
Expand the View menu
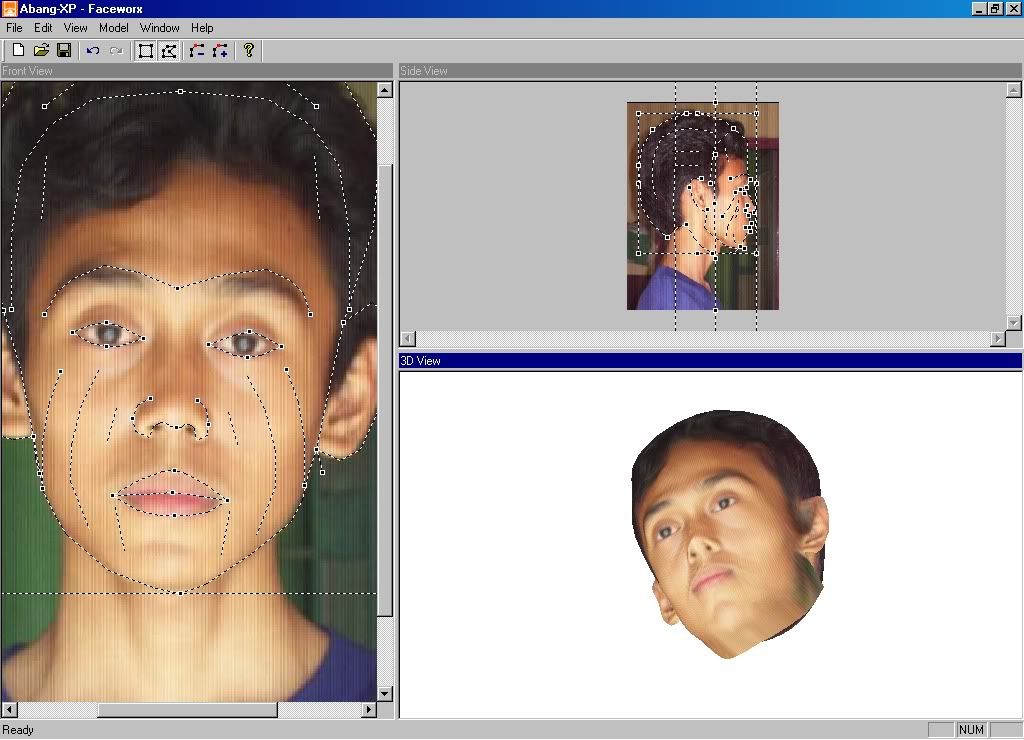76,28
